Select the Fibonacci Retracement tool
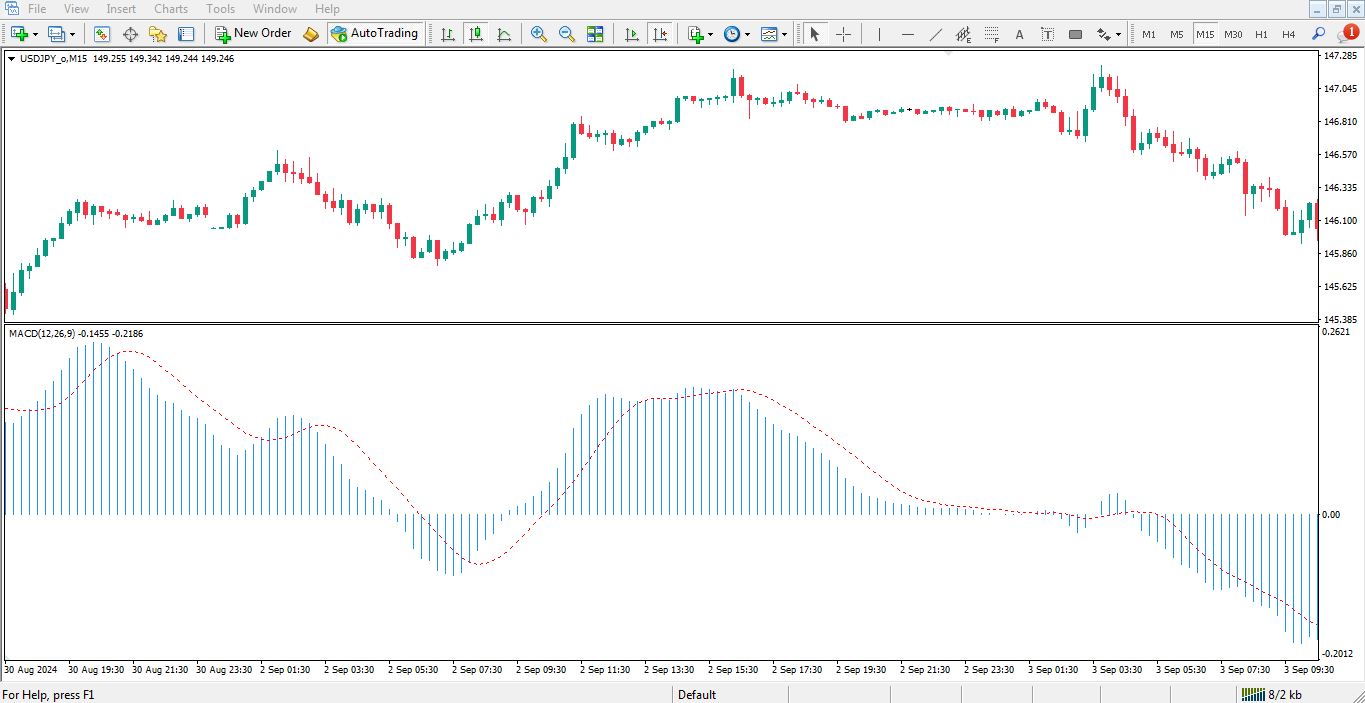Screen dimensions: 1365x703 [992, 34]
